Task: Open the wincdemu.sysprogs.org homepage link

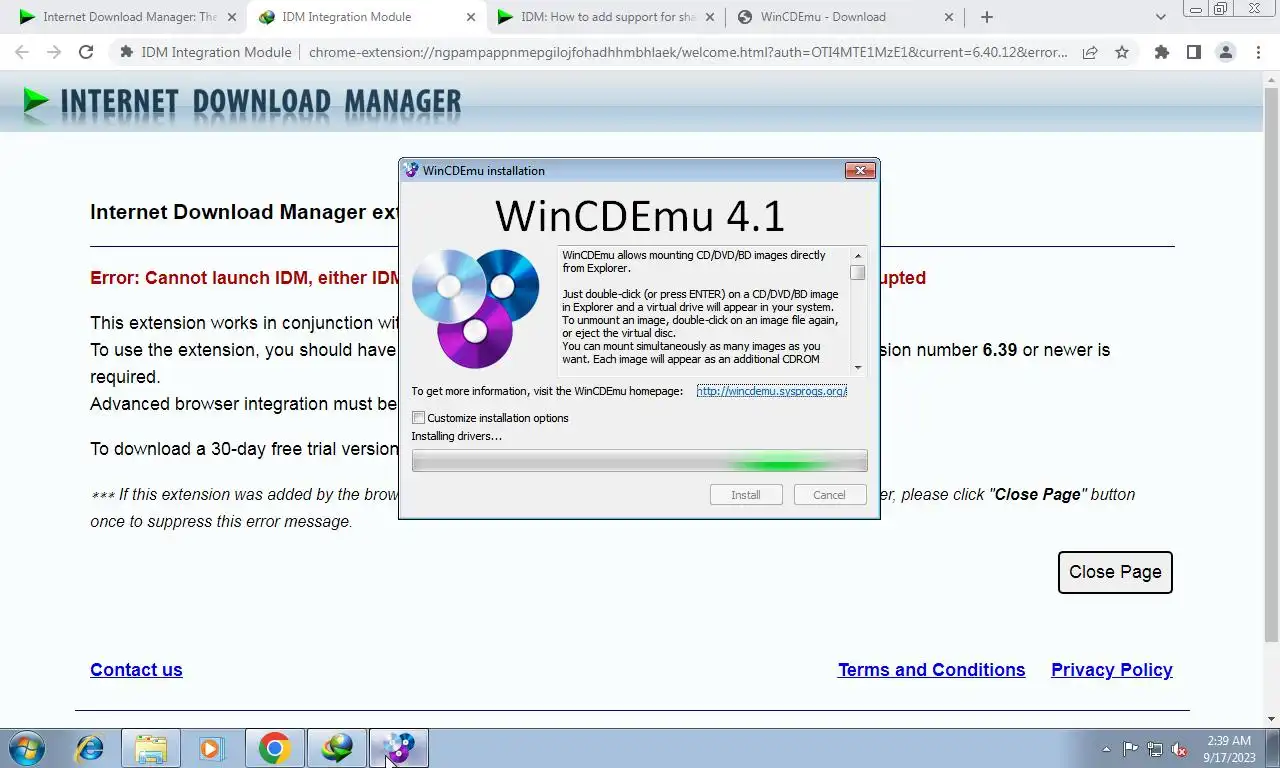Action: [x=772, y=391]
